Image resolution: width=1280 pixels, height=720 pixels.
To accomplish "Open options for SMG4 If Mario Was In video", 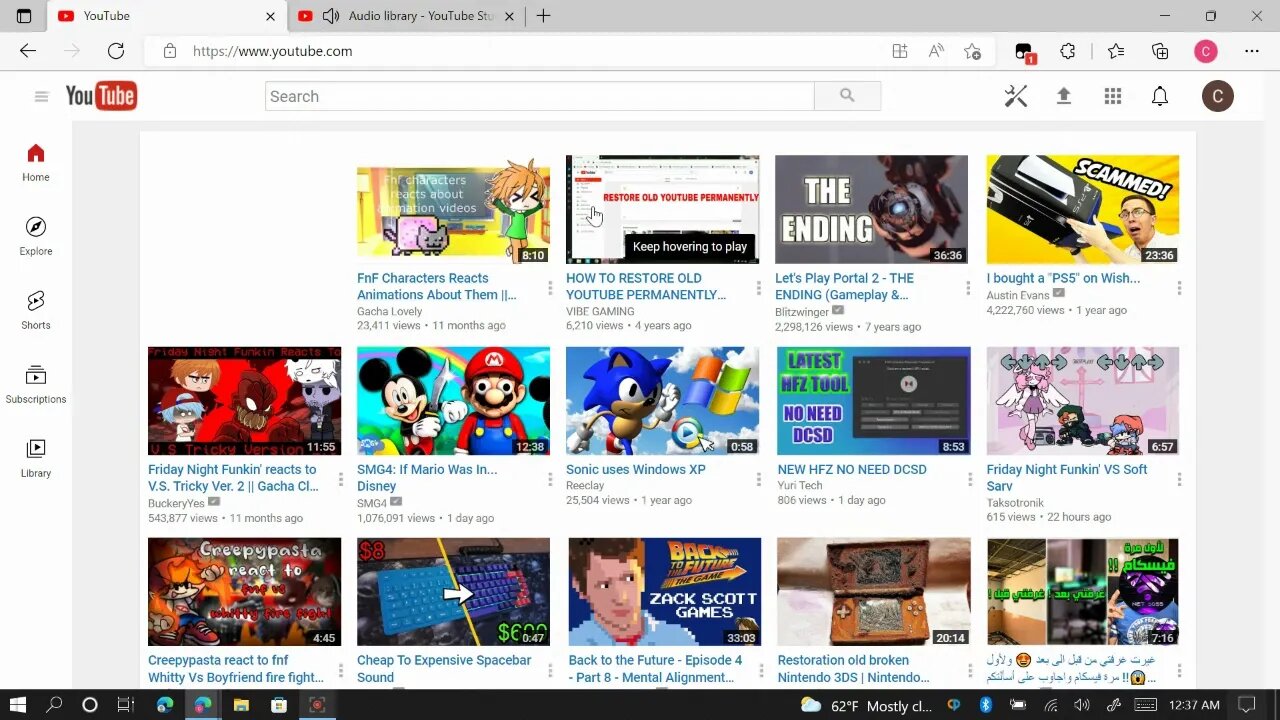I will 549,479.
